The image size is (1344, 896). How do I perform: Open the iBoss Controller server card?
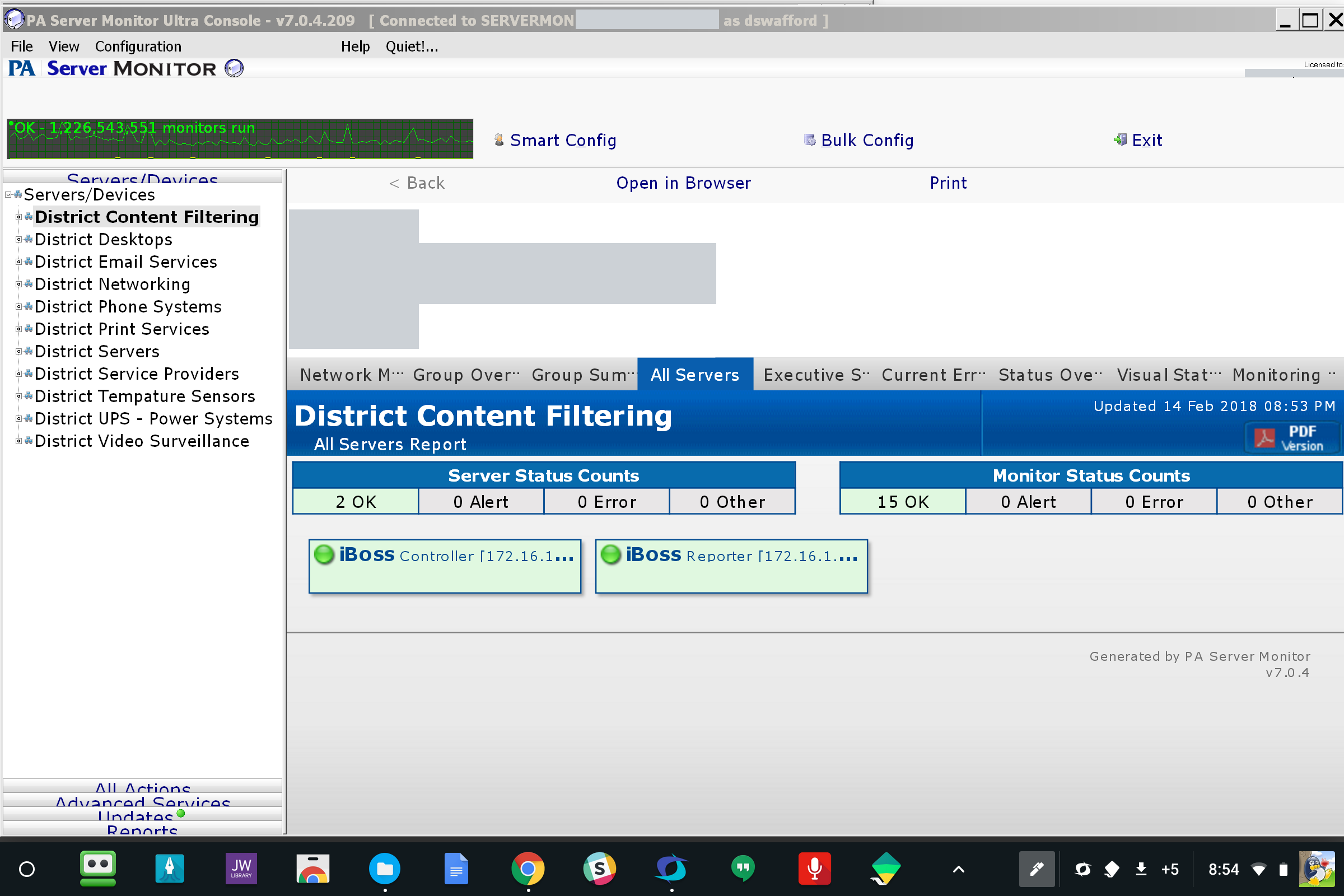click(445, 566)
